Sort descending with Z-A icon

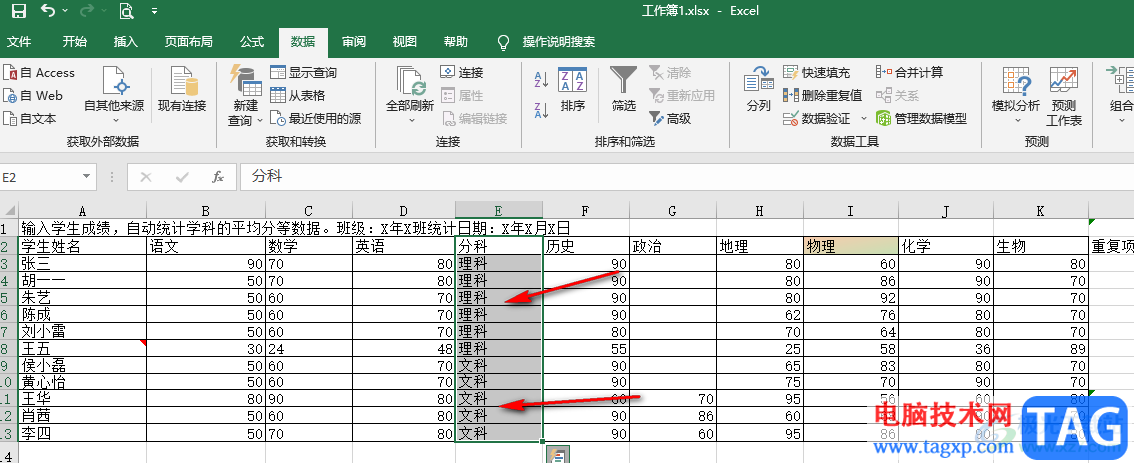(542, 111)
